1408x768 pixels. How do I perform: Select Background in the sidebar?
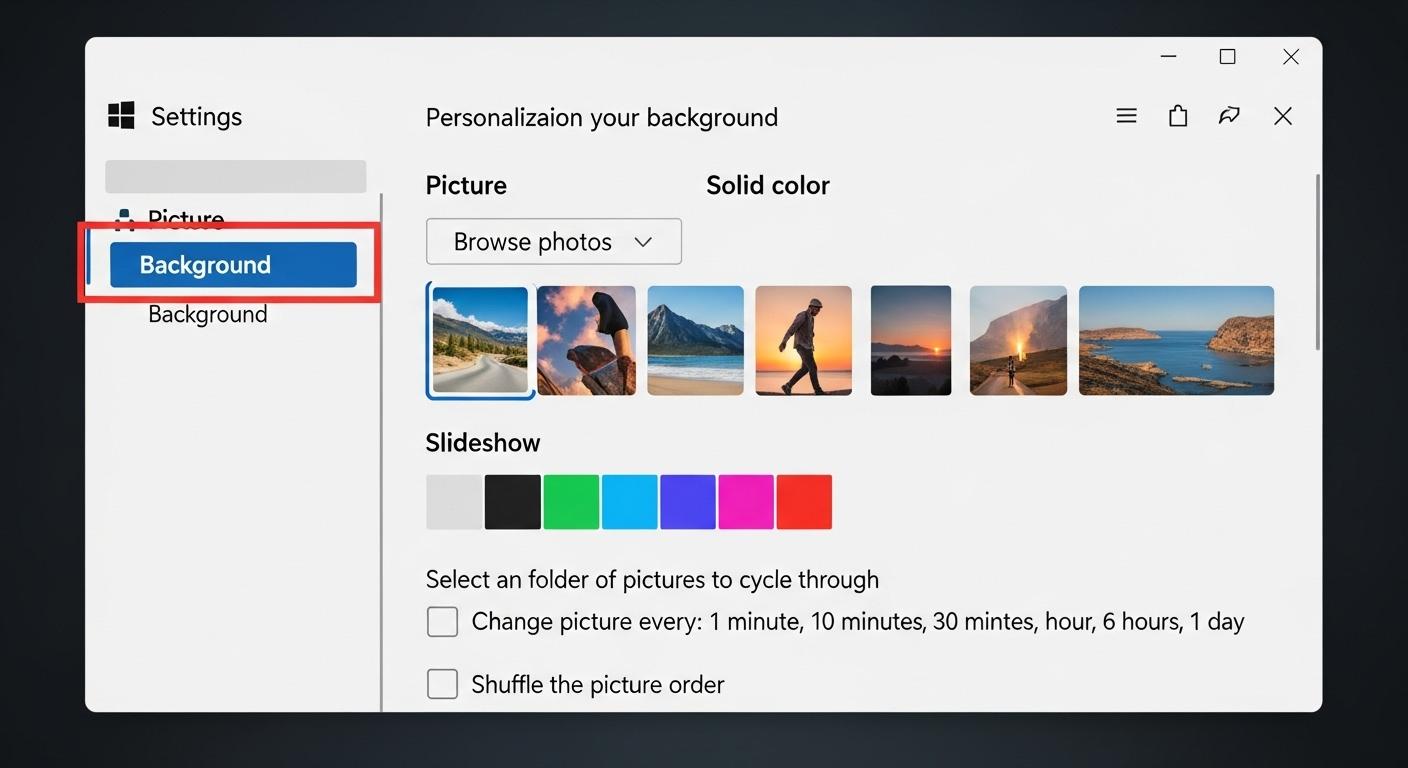pos(232,264)
